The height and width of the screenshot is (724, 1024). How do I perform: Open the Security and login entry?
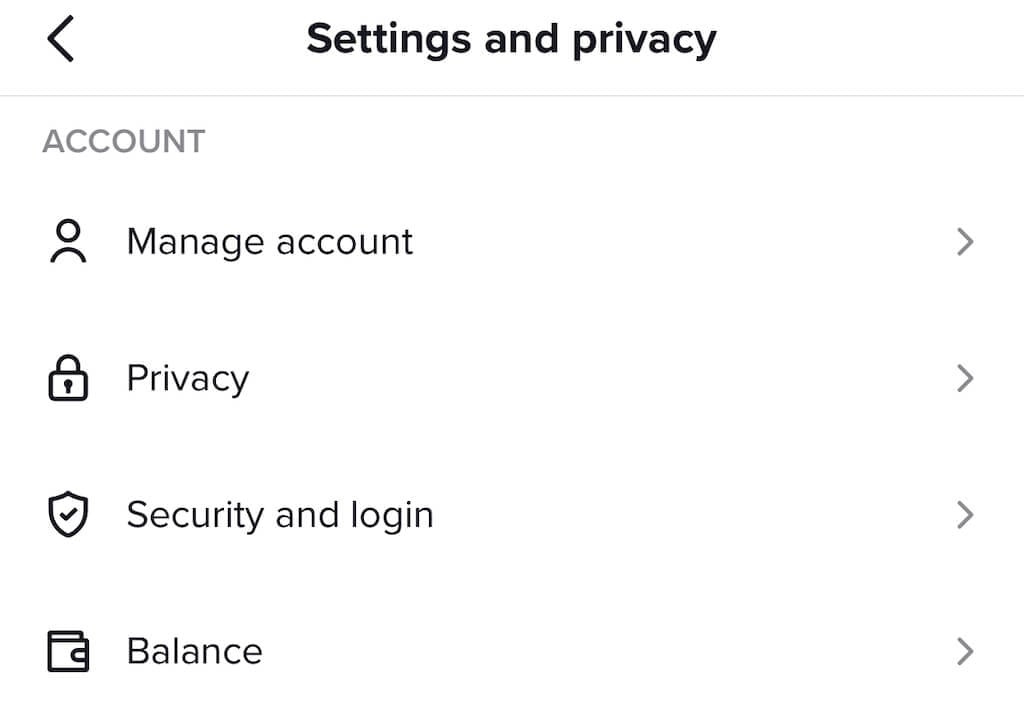[279, 515]
